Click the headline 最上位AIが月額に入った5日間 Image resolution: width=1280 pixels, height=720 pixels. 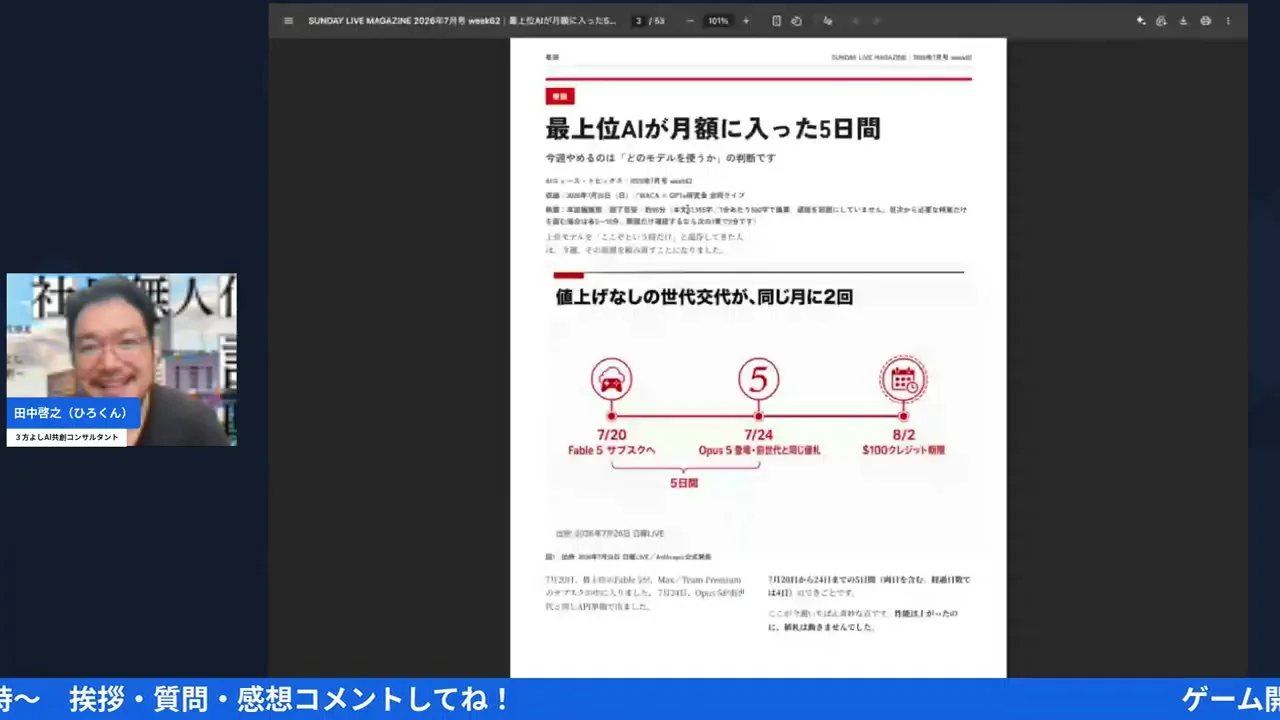[712, 128]
